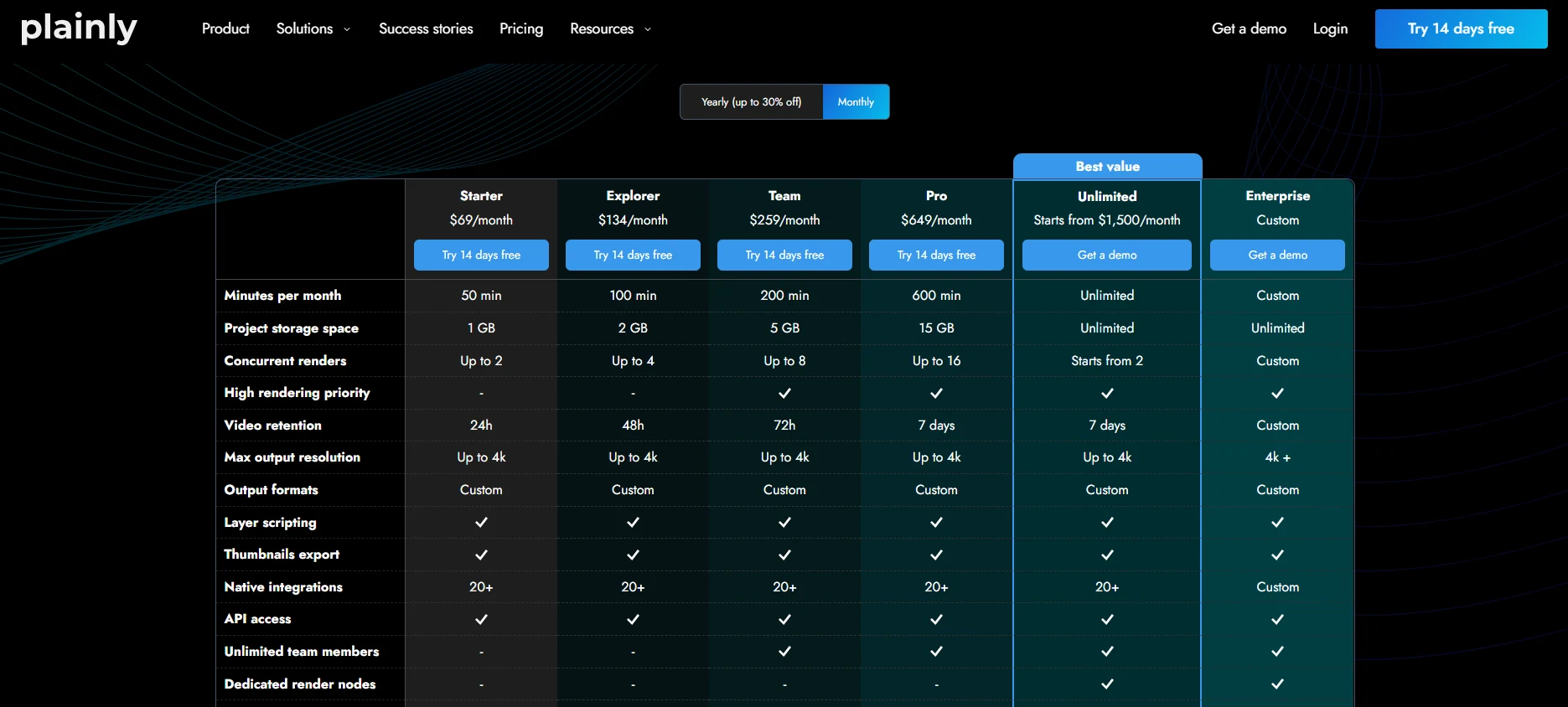The width and height of the screenshot is (1568, 707).
Task: Click Enterprise checkmark for Dedicated render nodes
Action: coord(1277,684)
